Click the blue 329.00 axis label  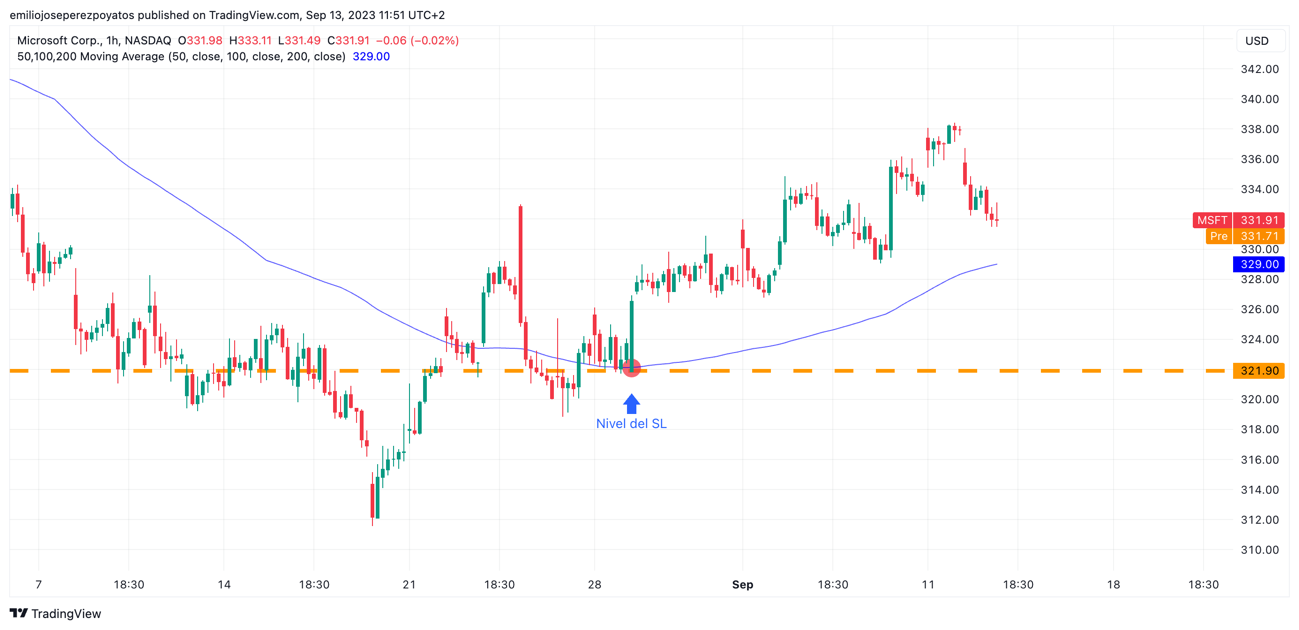(x=1258, y=265)
